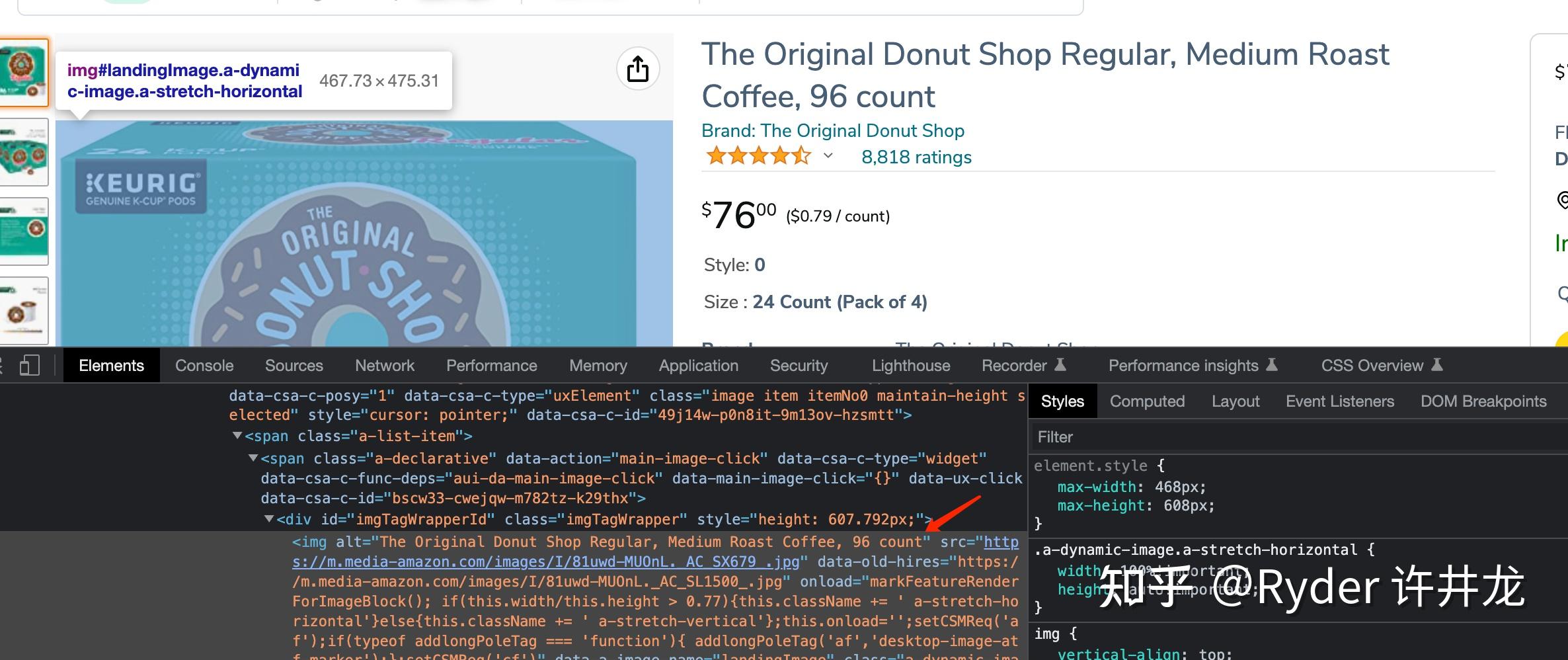This screenshot has height=660, width=1568.
Task: Click the vertical-align top property
Action: pyautogui.click(x=1144, y=653)
